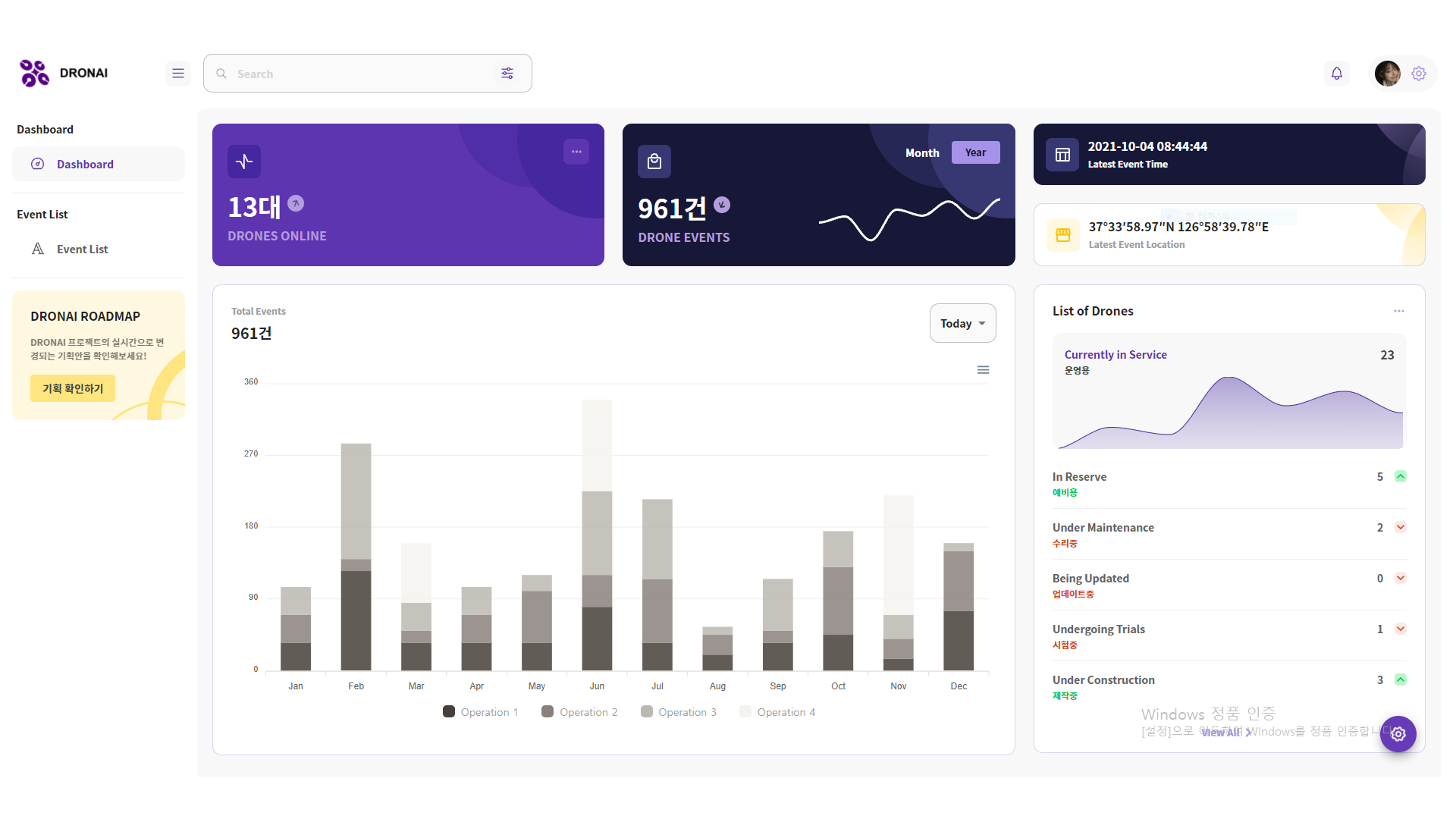Screen dimensions: 1456x819
Task: Click the three-dot icon on Drones Online card
Action: (576, 152)
